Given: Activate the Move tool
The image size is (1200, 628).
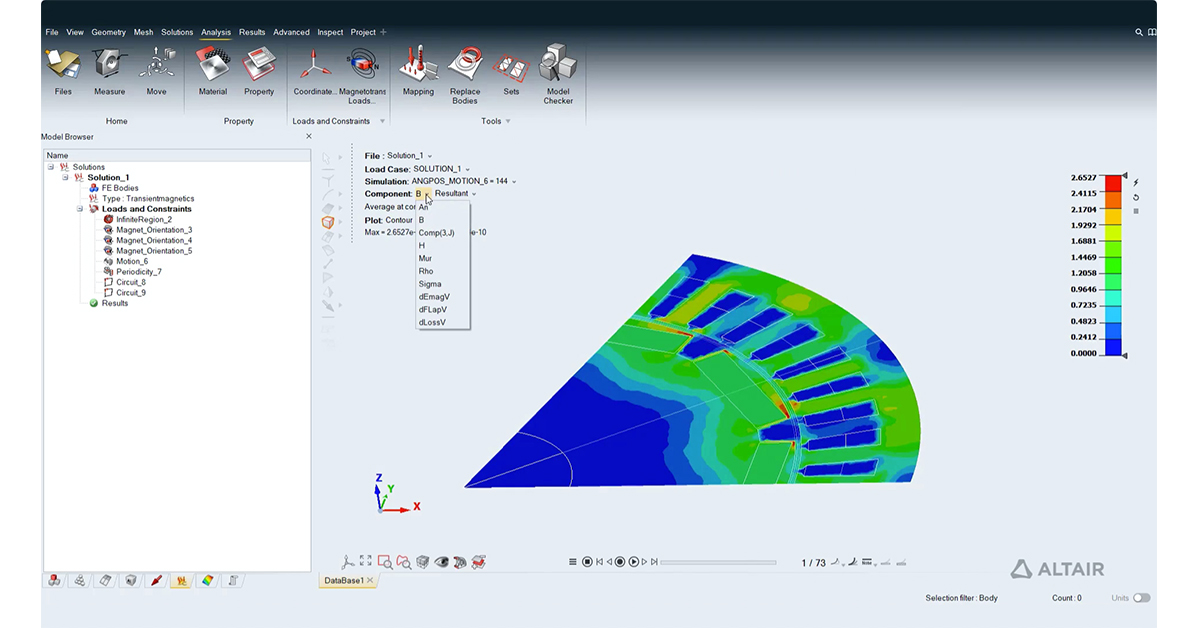Looking at the screenshot, I should [x=156, y=70].
